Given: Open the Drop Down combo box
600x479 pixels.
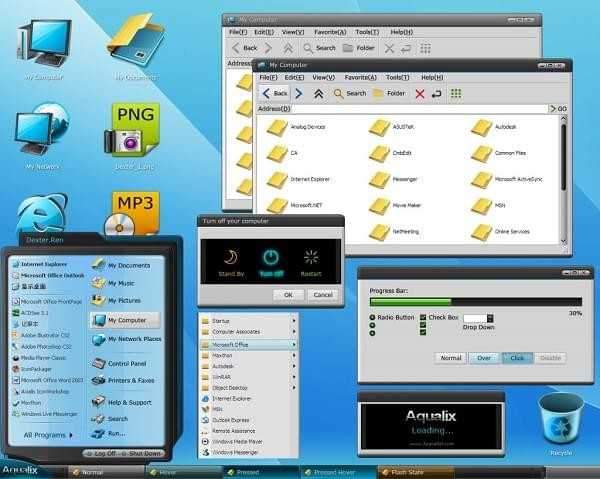Looking at the screenshot, I should tap(476, 318).
